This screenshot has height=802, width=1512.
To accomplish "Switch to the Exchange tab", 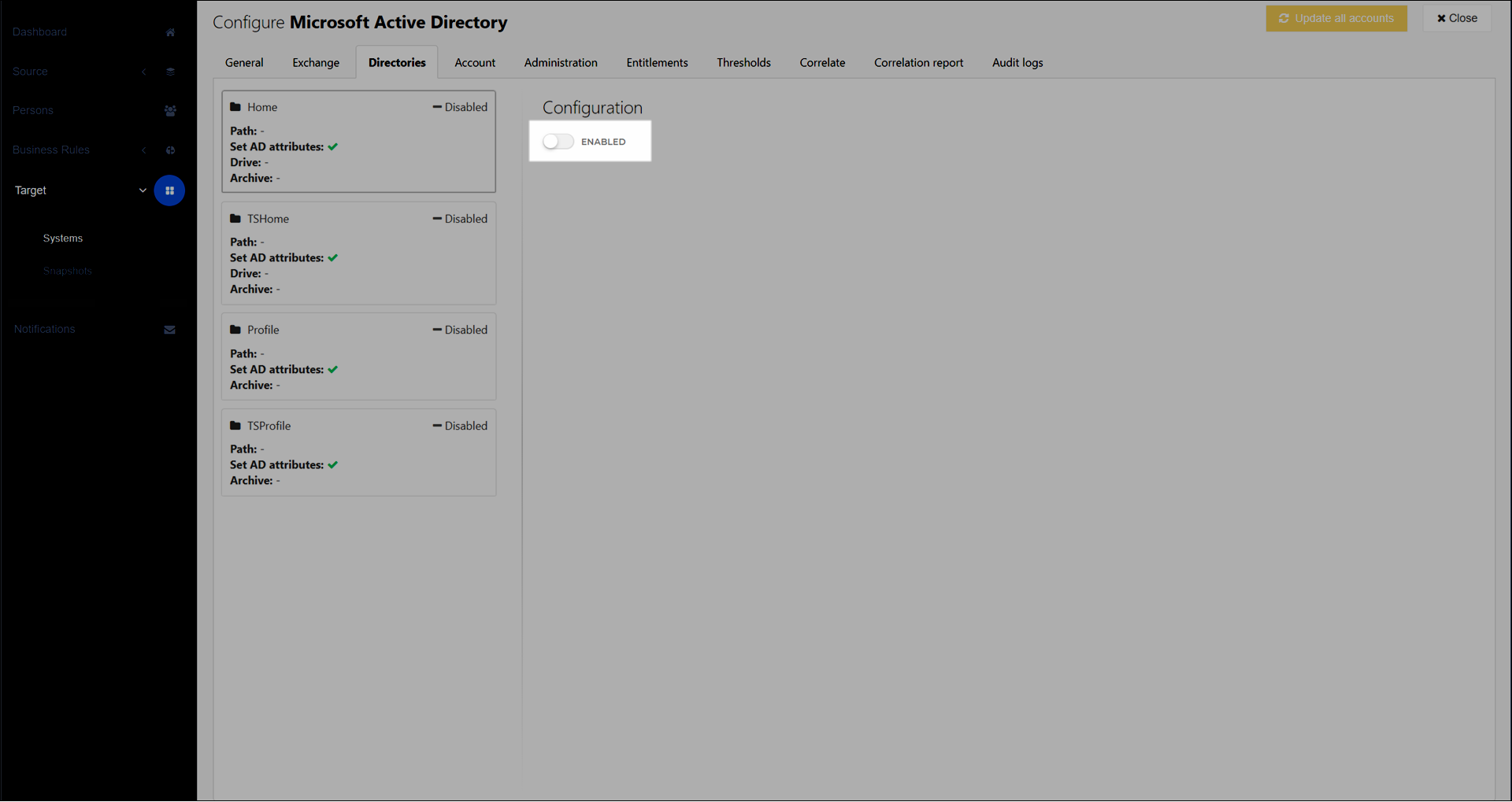I will 316,63.
